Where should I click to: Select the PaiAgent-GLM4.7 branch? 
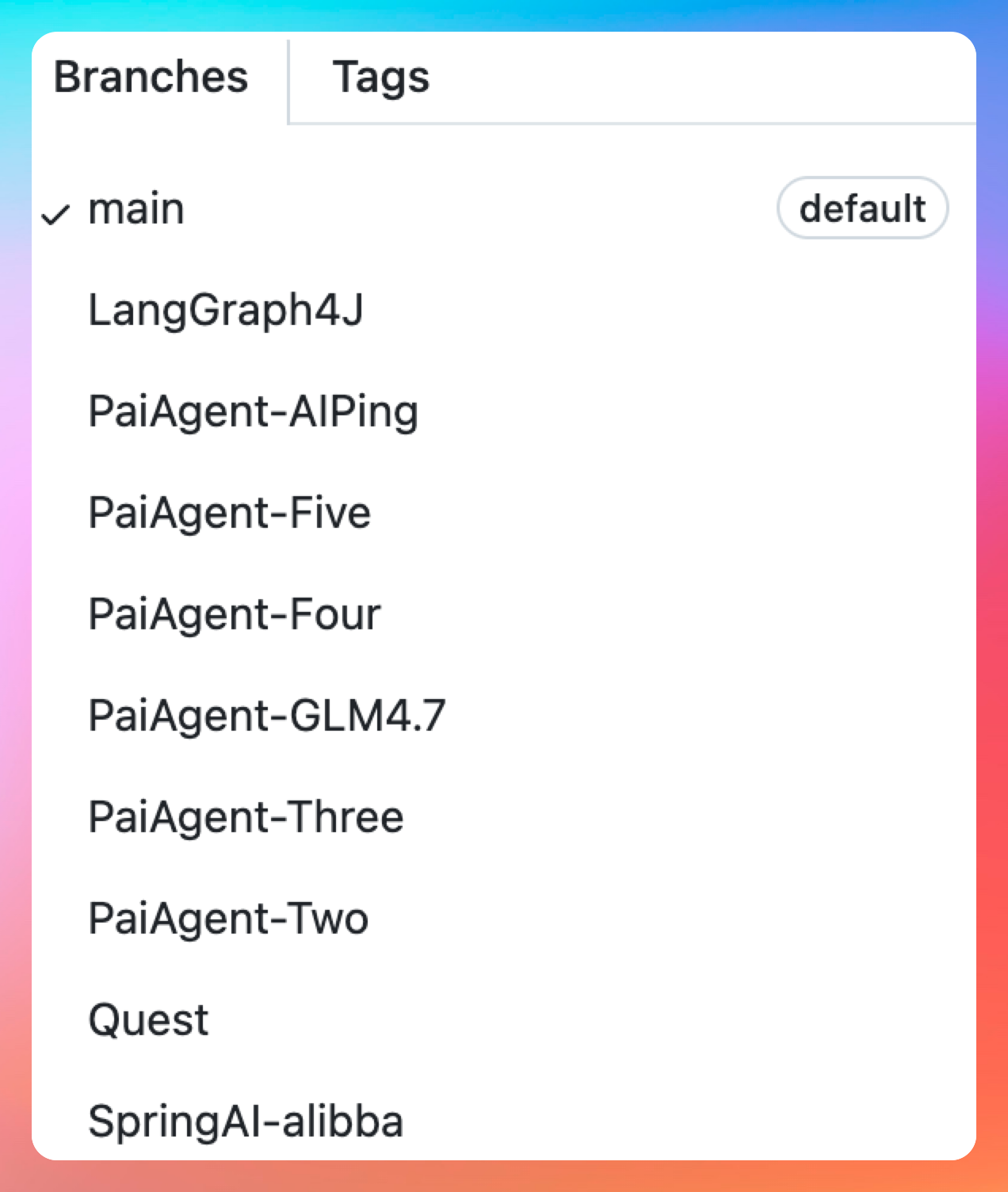[267, 716]
